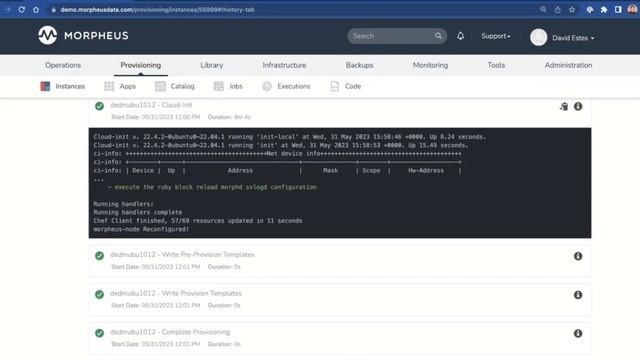Bookmark this page with star

(x=572, y=9)
